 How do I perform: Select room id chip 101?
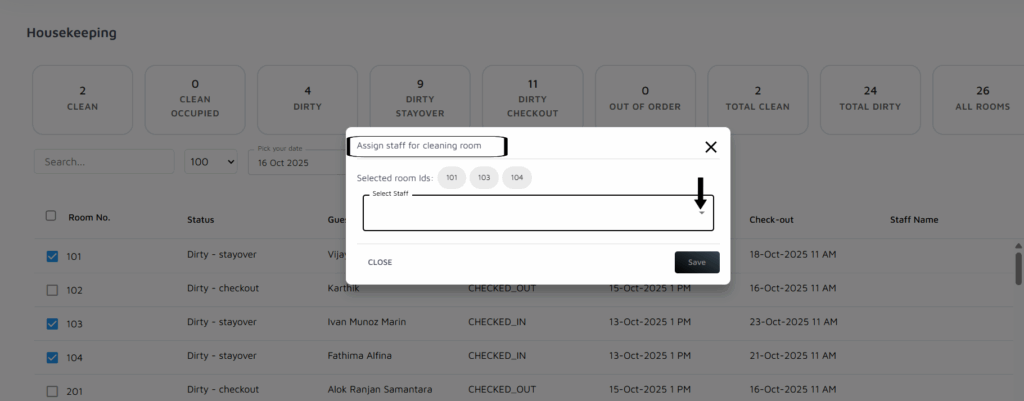[x=452, y=177]
